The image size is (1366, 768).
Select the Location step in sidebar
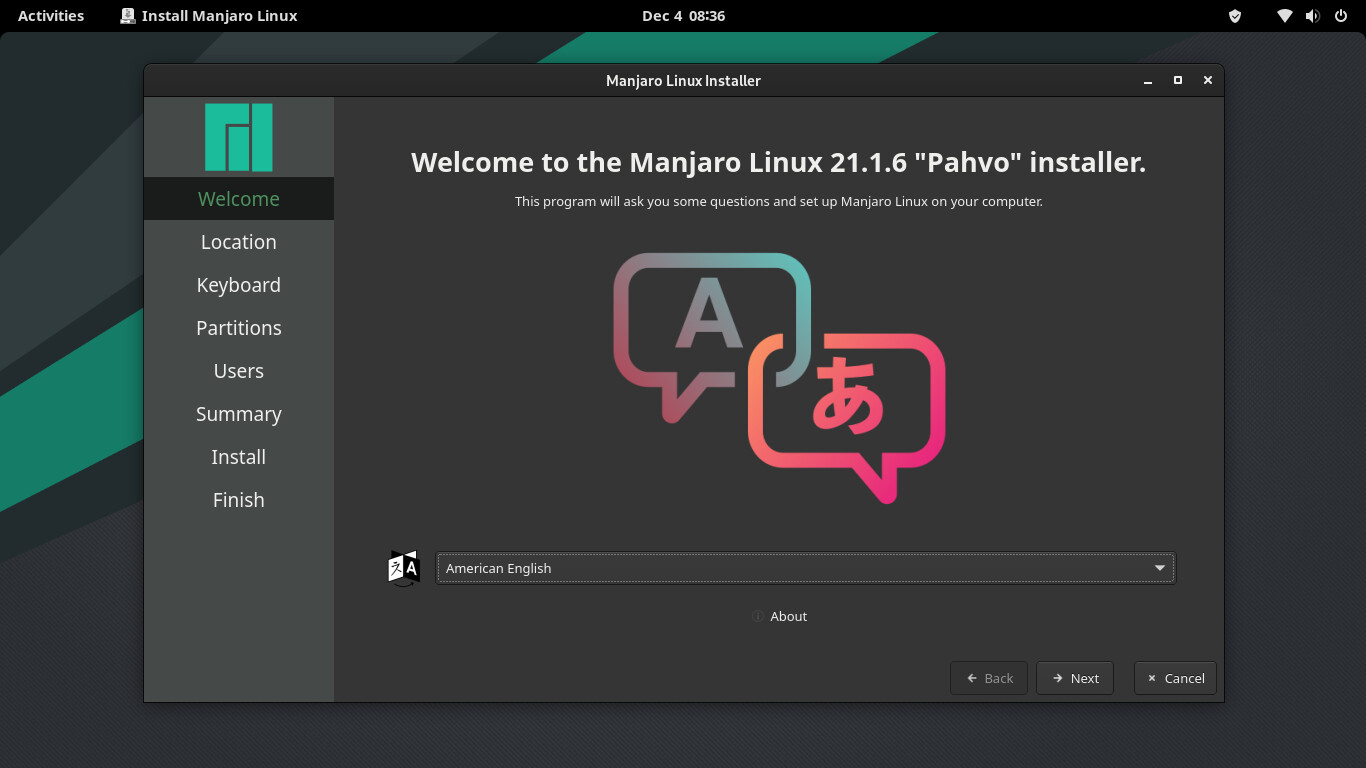click(x=238, y=242)
